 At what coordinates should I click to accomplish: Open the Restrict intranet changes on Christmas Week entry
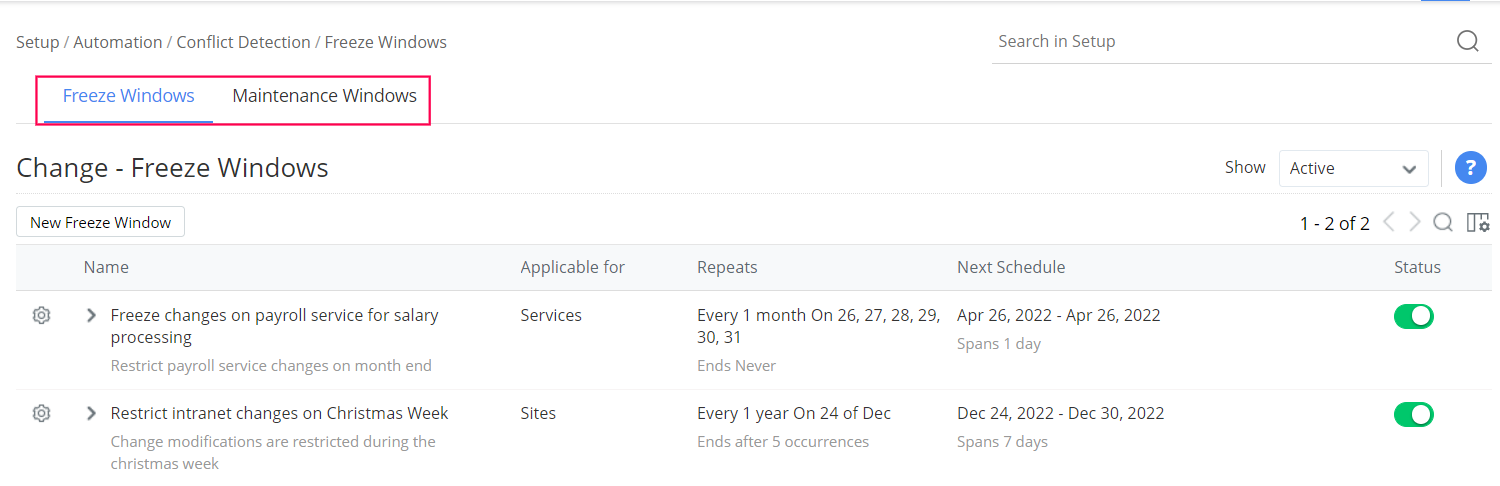click(279, 413)
